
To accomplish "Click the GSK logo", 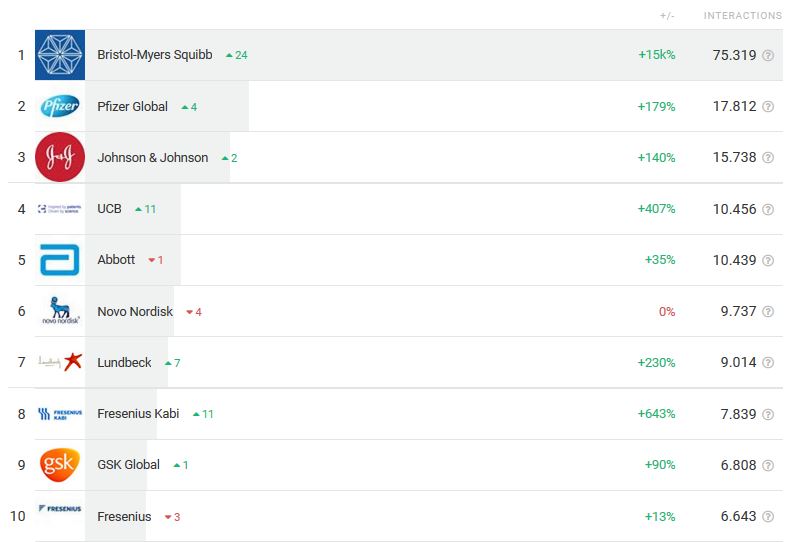I will 60,464.
